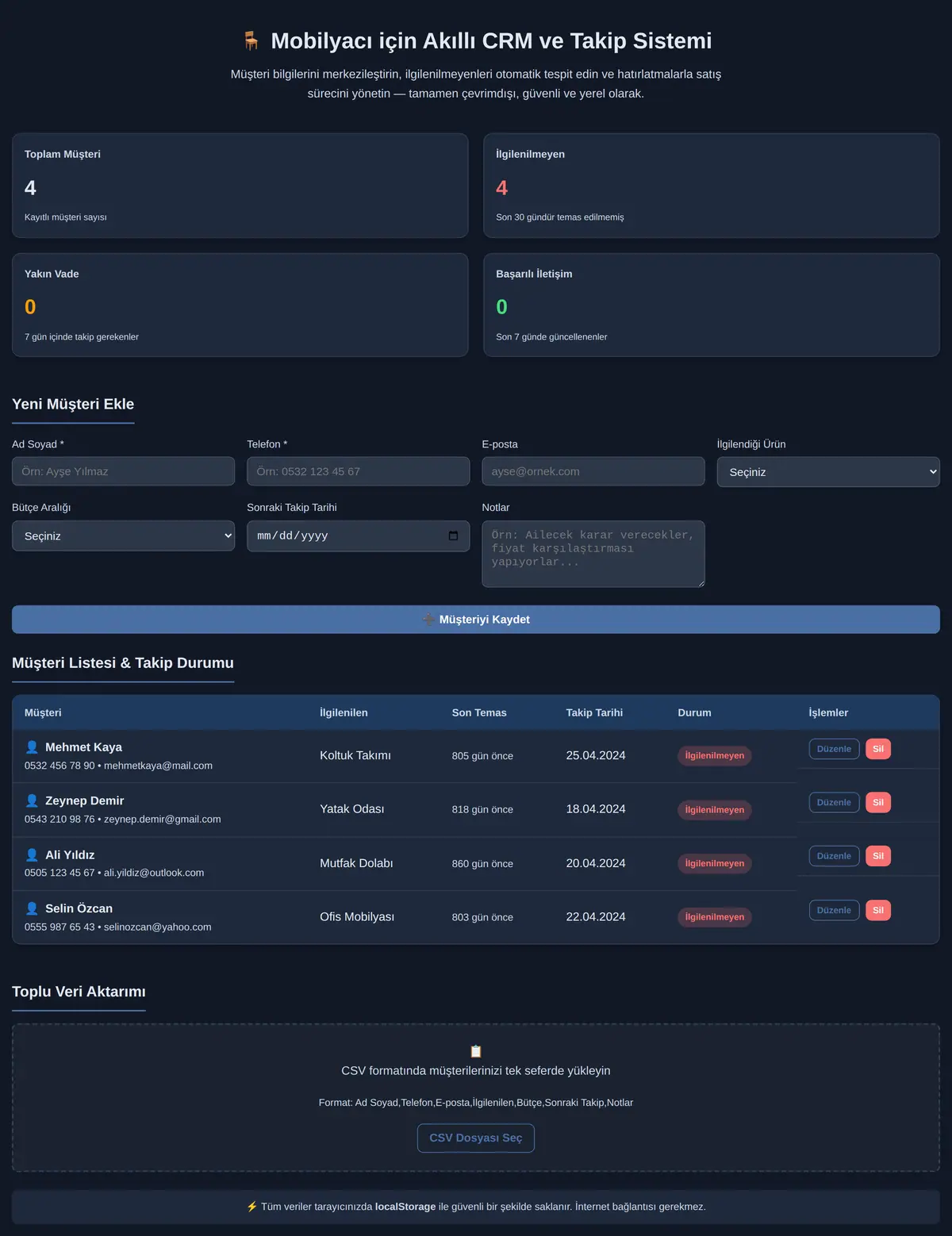This screenshot has width=952, height=1236.
Task: Edit the Selin Özcan record with Düzenle
Action: click(x=834, y=910)
